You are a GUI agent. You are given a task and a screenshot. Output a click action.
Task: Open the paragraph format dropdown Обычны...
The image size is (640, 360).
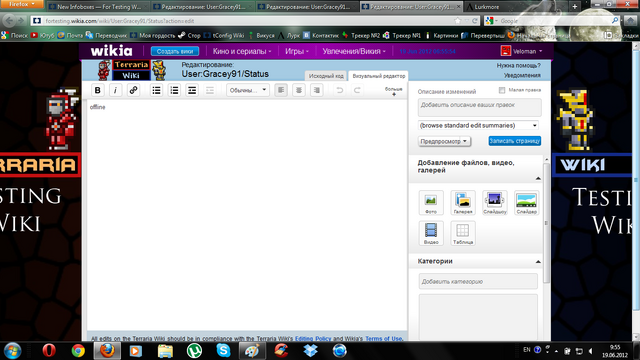coord(248,90)
